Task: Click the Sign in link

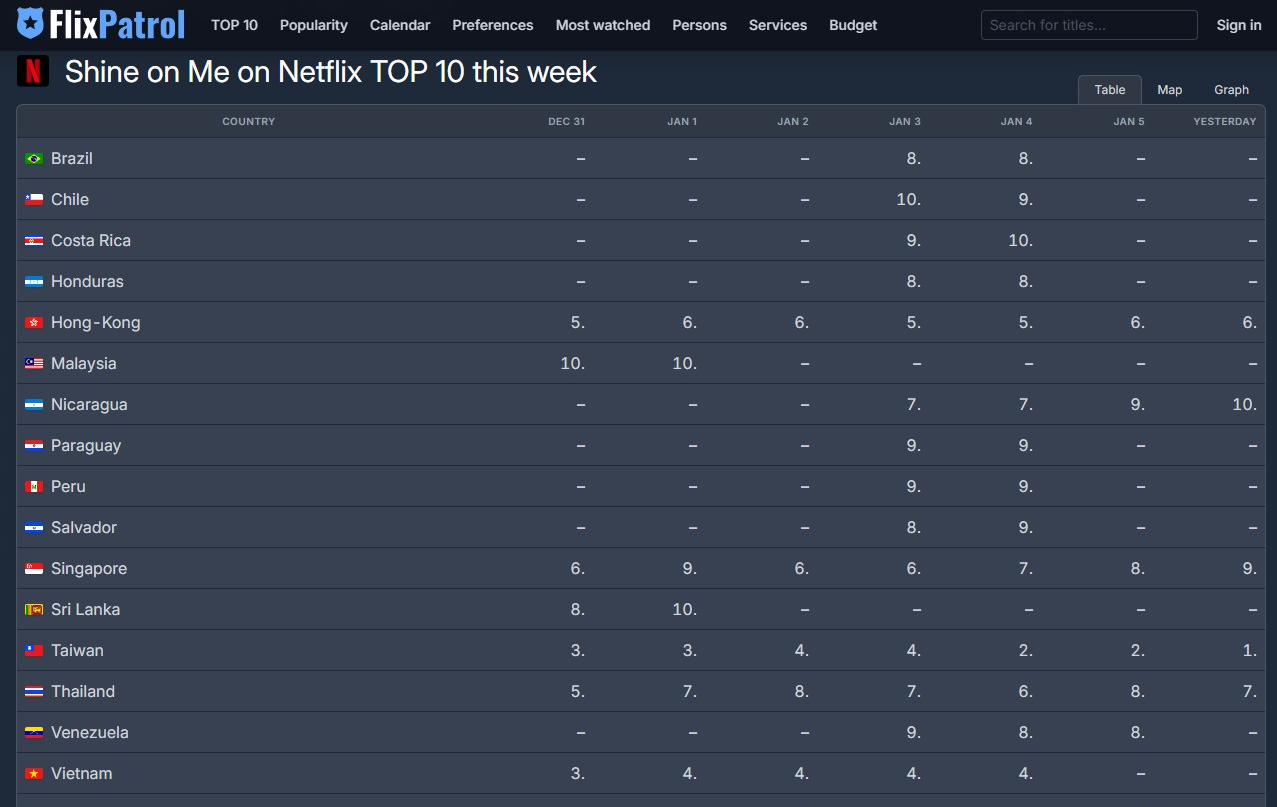Action: (1238, 25)
